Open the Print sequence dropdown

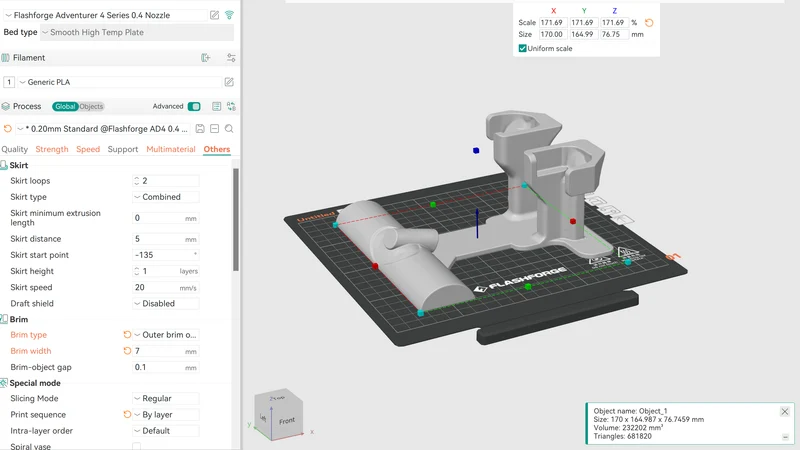pos(165,415)
